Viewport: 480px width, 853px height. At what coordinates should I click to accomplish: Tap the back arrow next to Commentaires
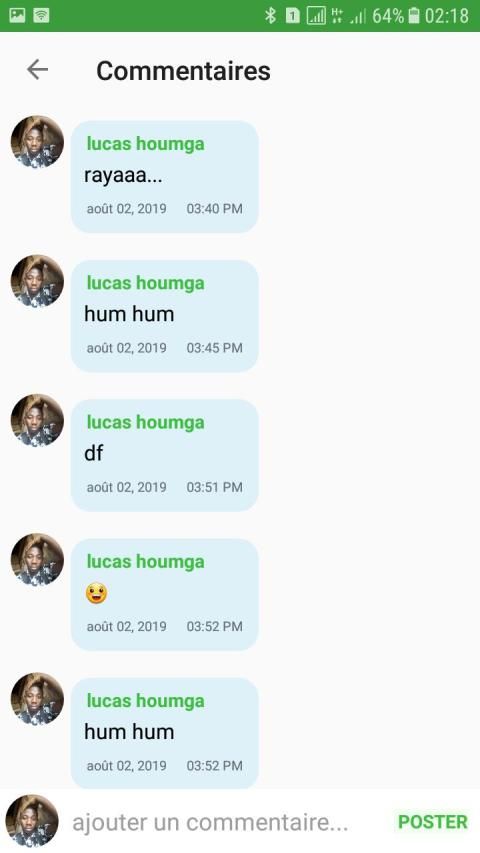click(38, 70)
